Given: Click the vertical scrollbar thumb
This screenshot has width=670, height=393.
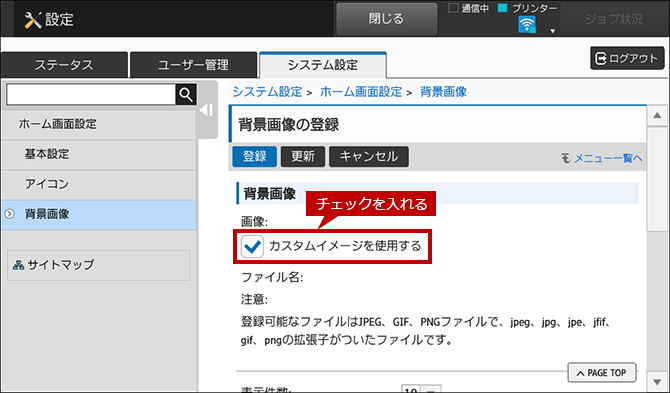Looking at the screenshot, I should (x=657, y=179).
